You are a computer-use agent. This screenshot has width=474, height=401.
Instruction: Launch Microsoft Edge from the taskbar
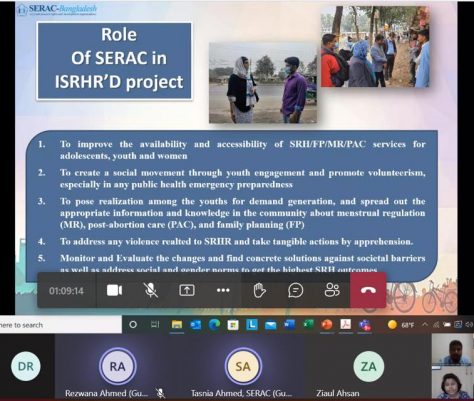[214, 324]
